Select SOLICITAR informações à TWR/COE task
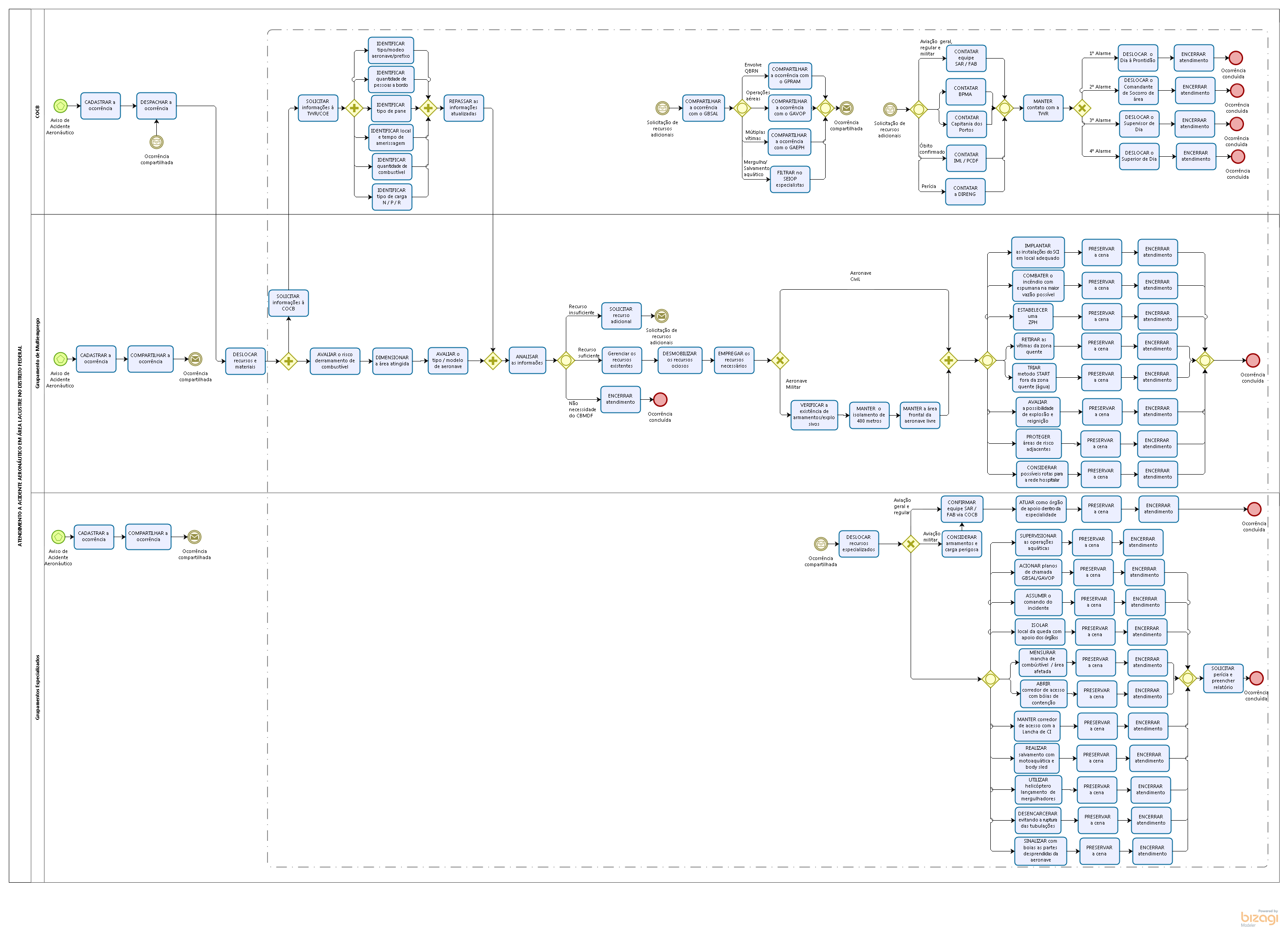The image size is (1288, 932). pos(318,108)
